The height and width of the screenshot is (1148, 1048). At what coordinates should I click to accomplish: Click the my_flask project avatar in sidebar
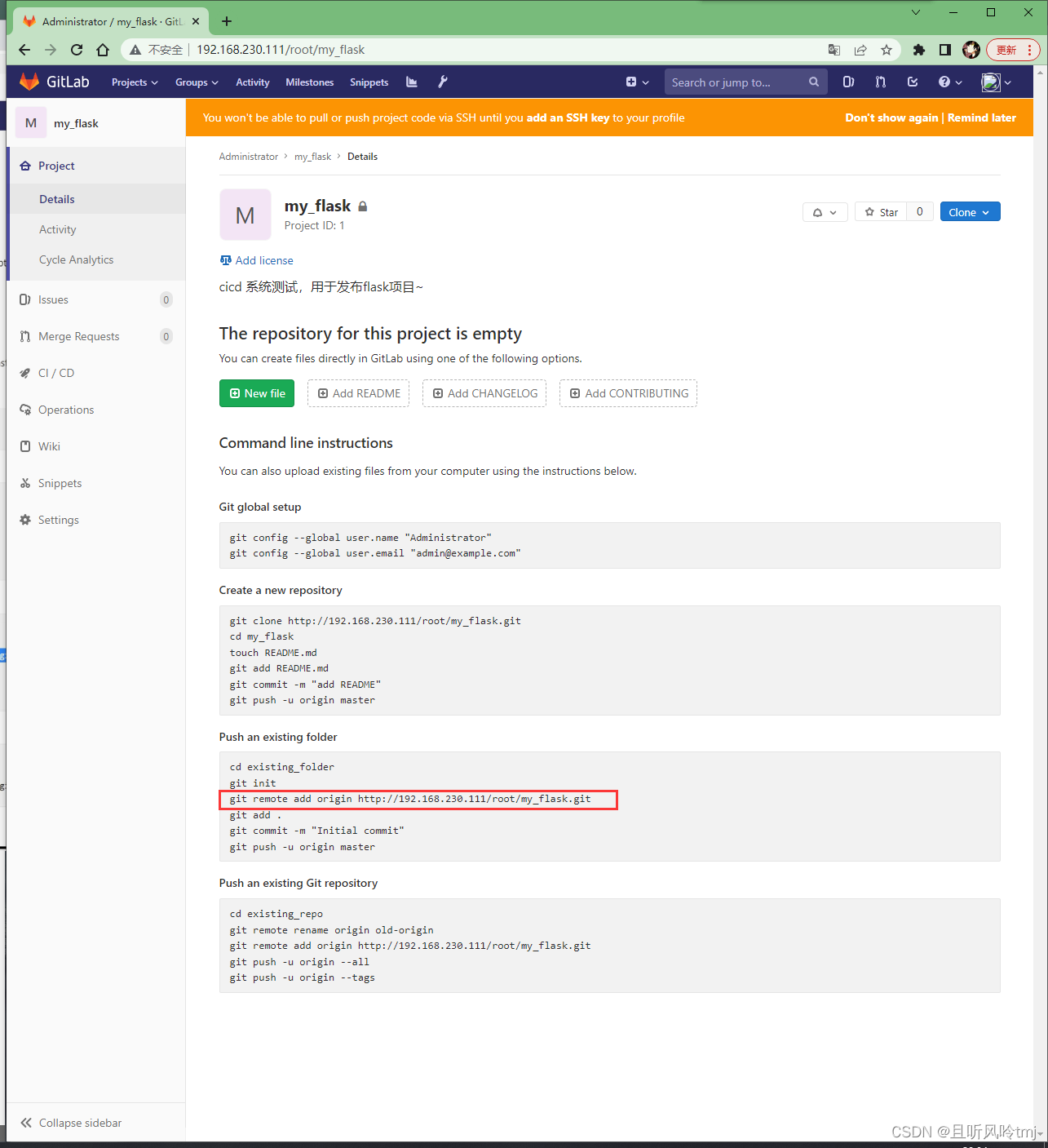[x=31, y=123]
